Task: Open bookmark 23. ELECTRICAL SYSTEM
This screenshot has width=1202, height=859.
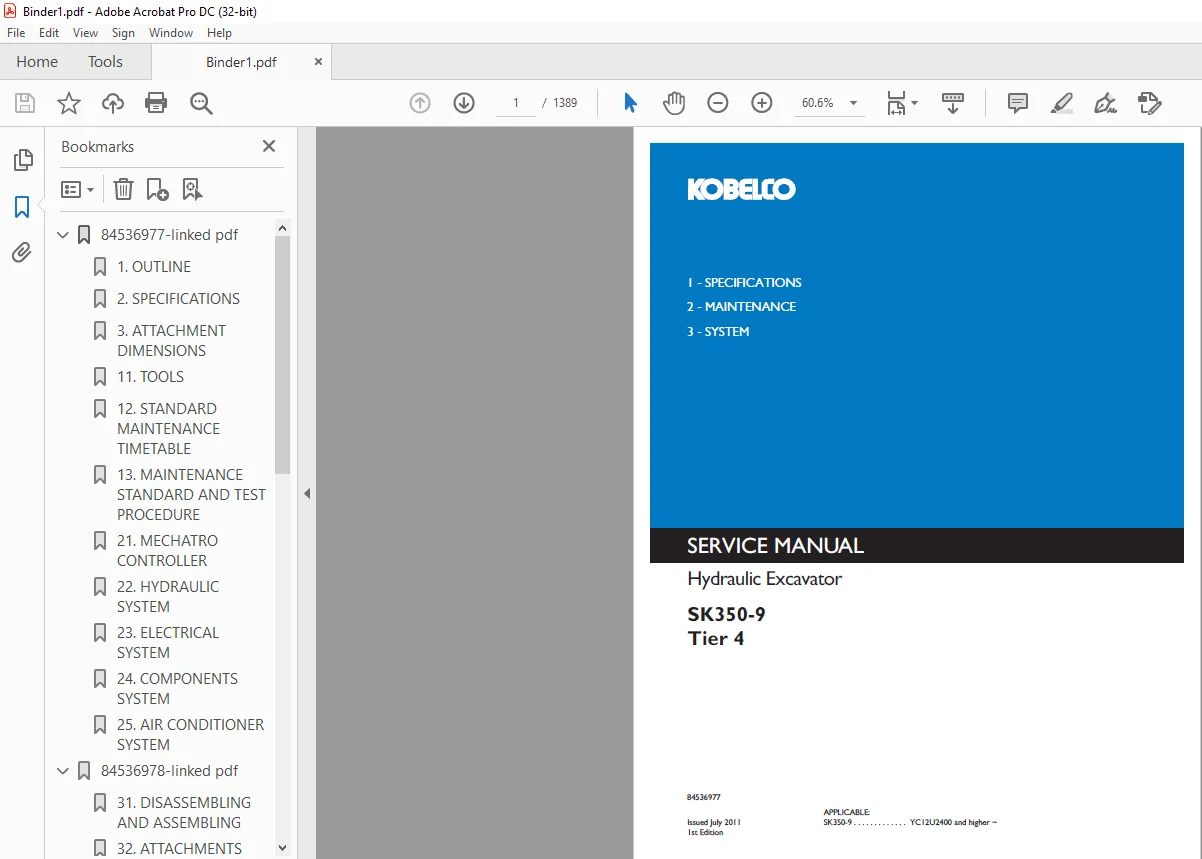Action: click(168, 643)
